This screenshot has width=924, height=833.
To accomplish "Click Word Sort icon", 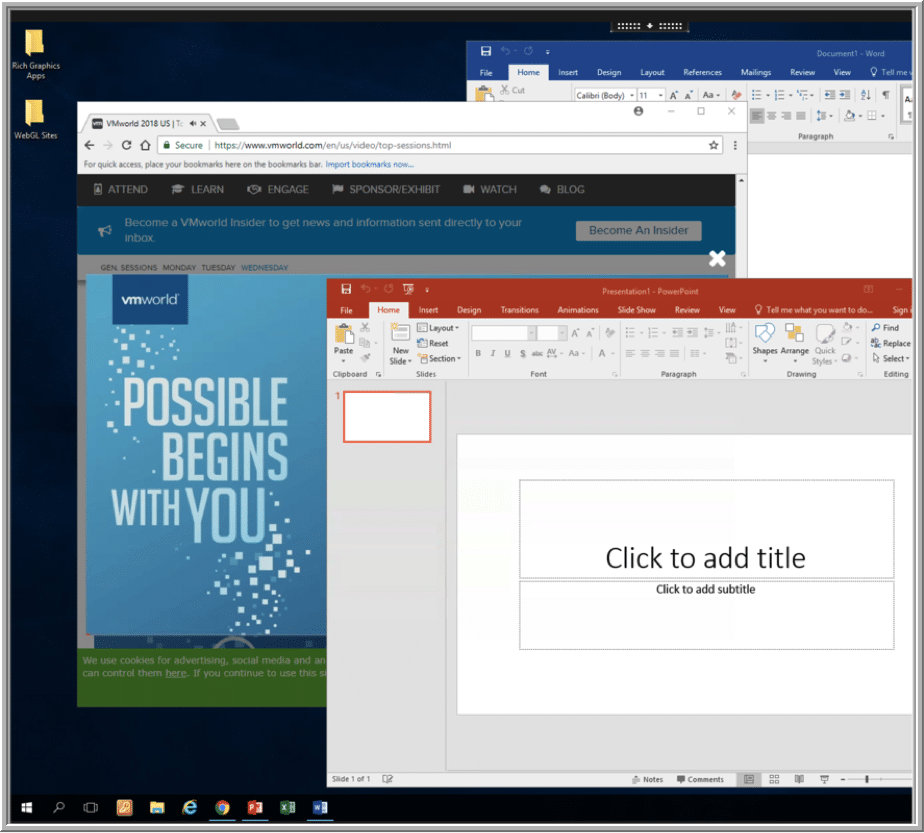I will 865,94.
